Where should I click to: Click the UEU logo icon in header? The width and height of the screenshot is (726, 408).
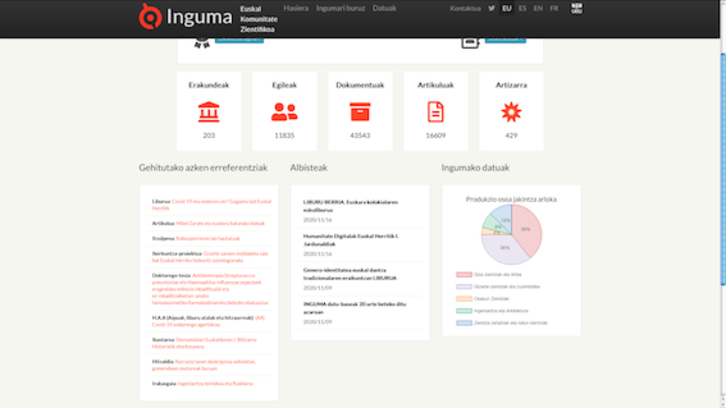[577, 8]
